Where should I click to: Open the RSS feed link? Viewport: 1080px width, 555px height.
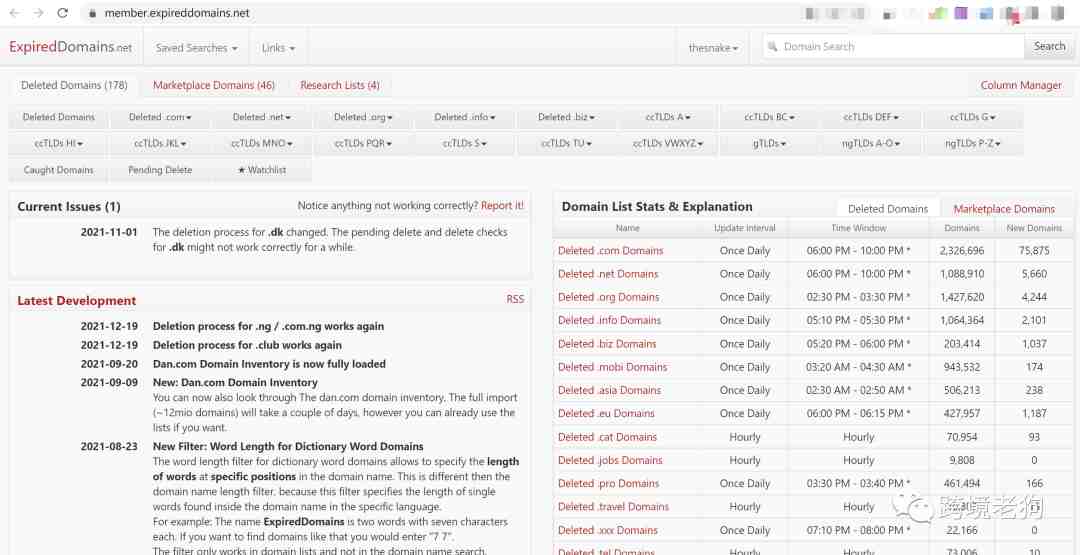tap(515, 299)
